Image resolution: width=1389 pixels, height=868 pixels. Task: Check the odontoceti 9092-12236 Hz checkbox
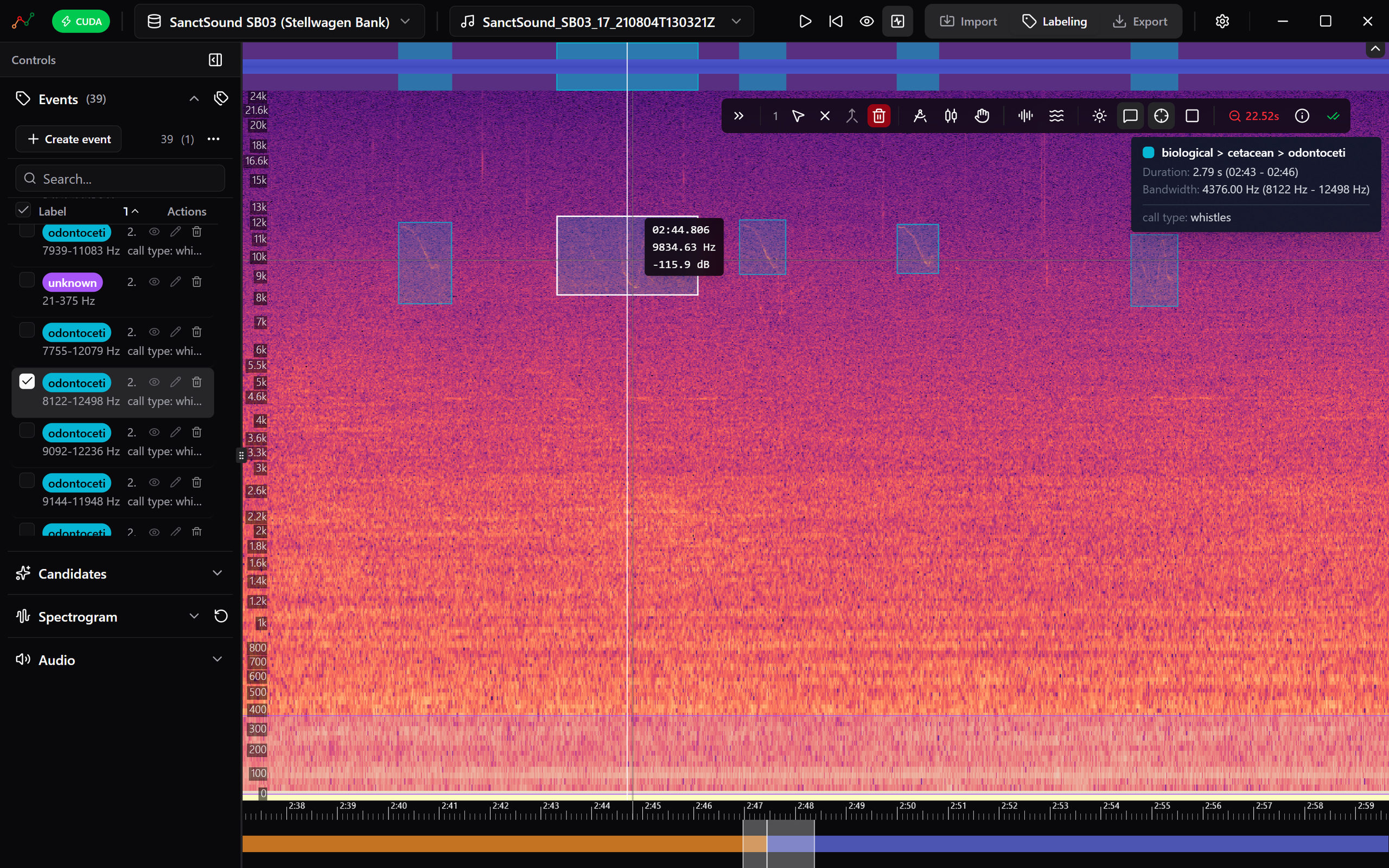click(27, 431)
